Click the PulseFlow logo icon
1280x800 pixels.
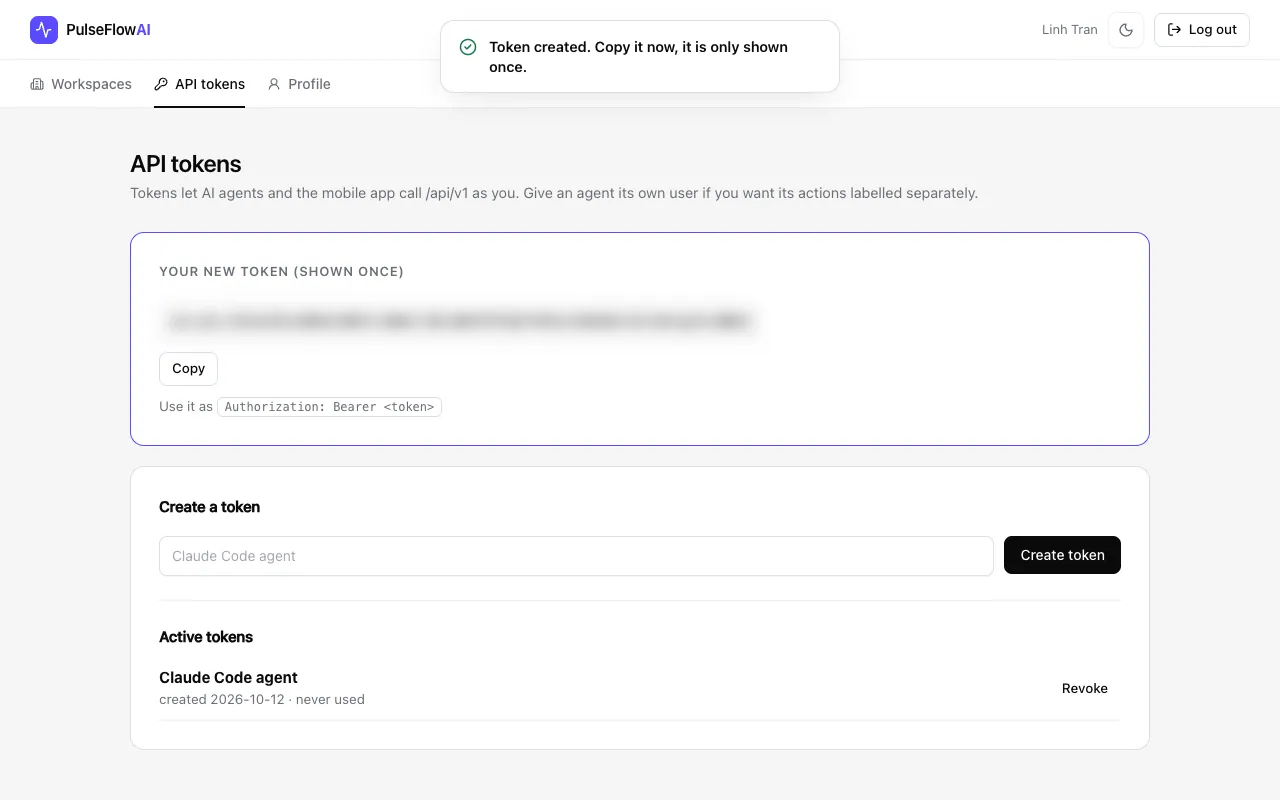(x=44, y=30)
